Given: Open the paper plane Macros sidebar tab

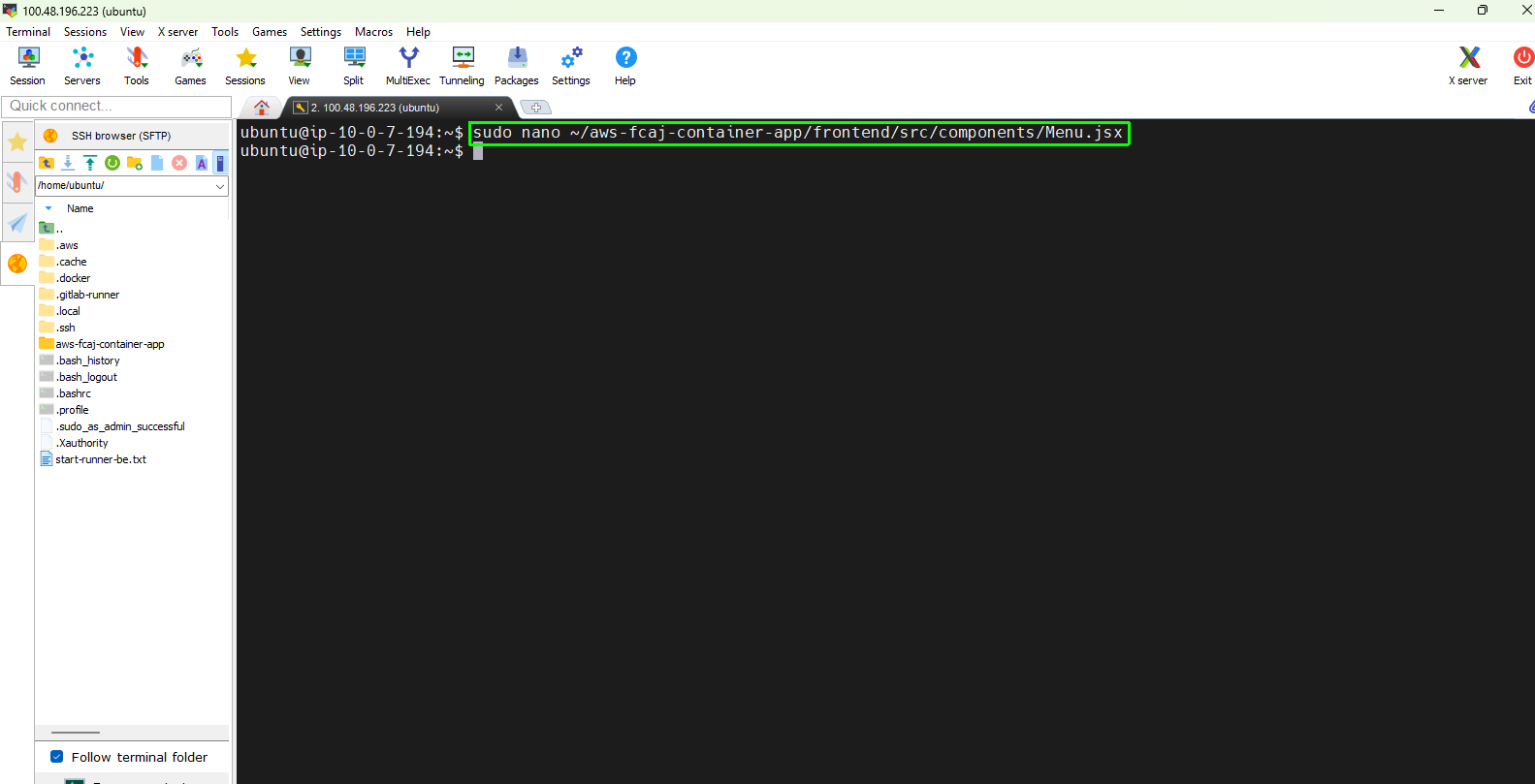Looking at the screenshot, I should (17, 223).
